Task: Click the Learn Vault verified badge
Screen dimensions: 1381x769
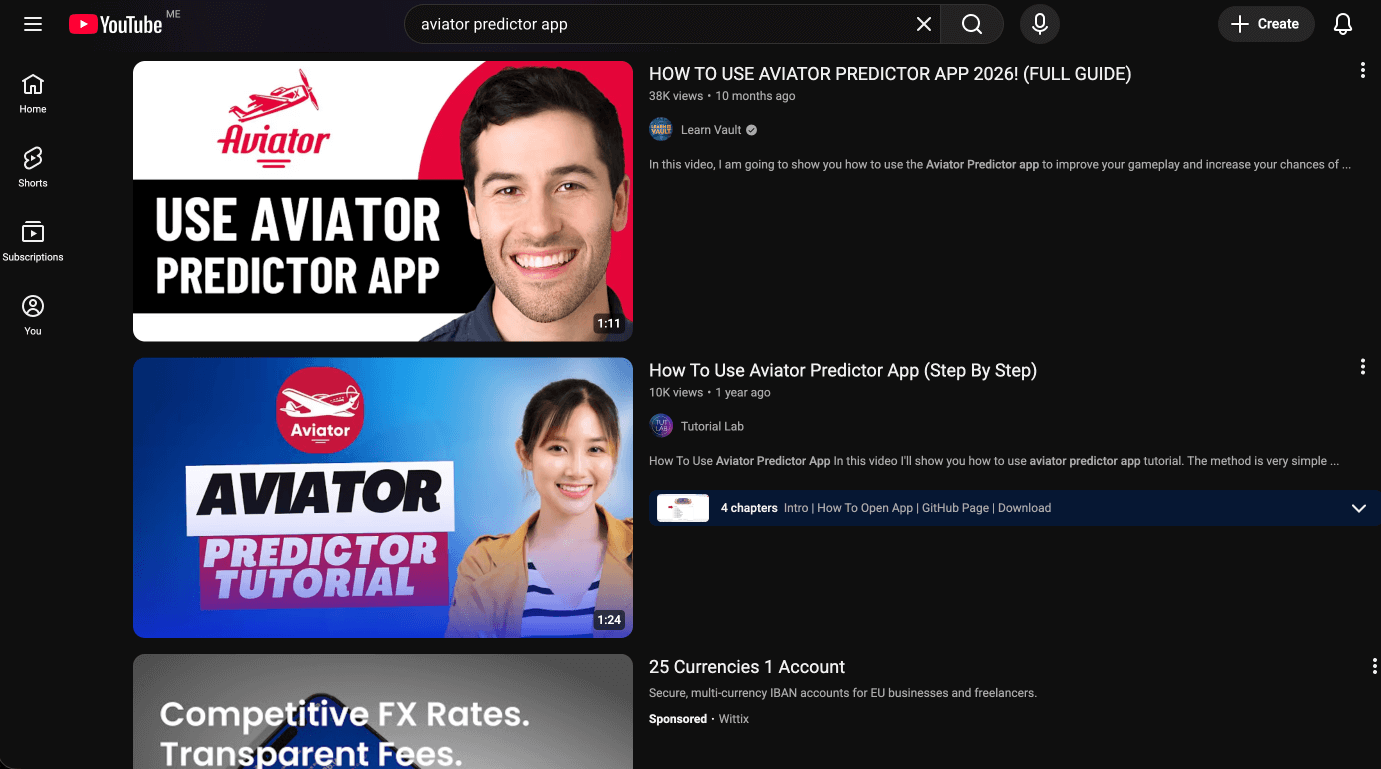Action: pyautogui.click(x=750, y=129)
